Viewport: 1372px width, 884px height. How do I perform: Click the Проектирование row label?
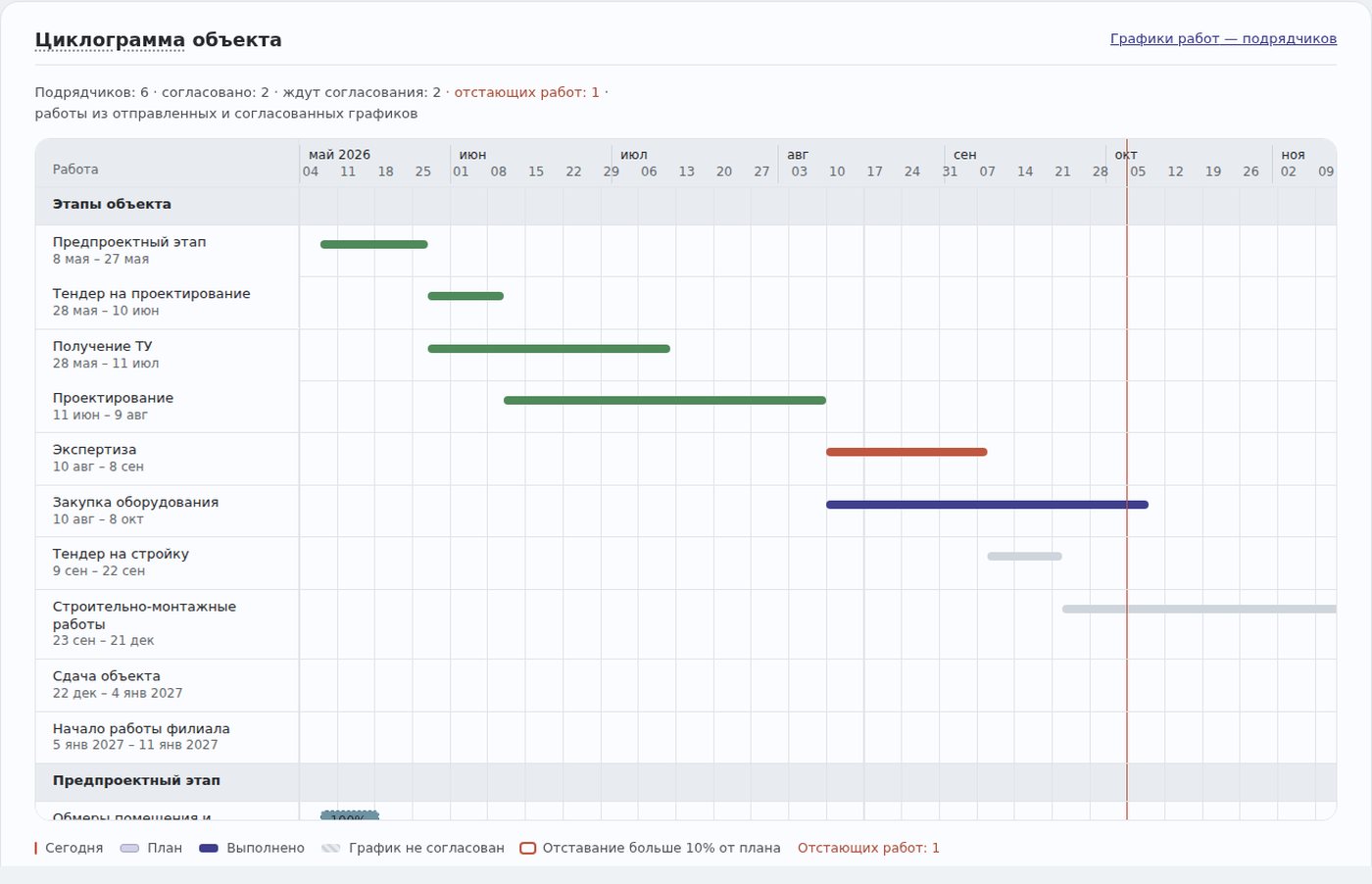tap(113, 398)
